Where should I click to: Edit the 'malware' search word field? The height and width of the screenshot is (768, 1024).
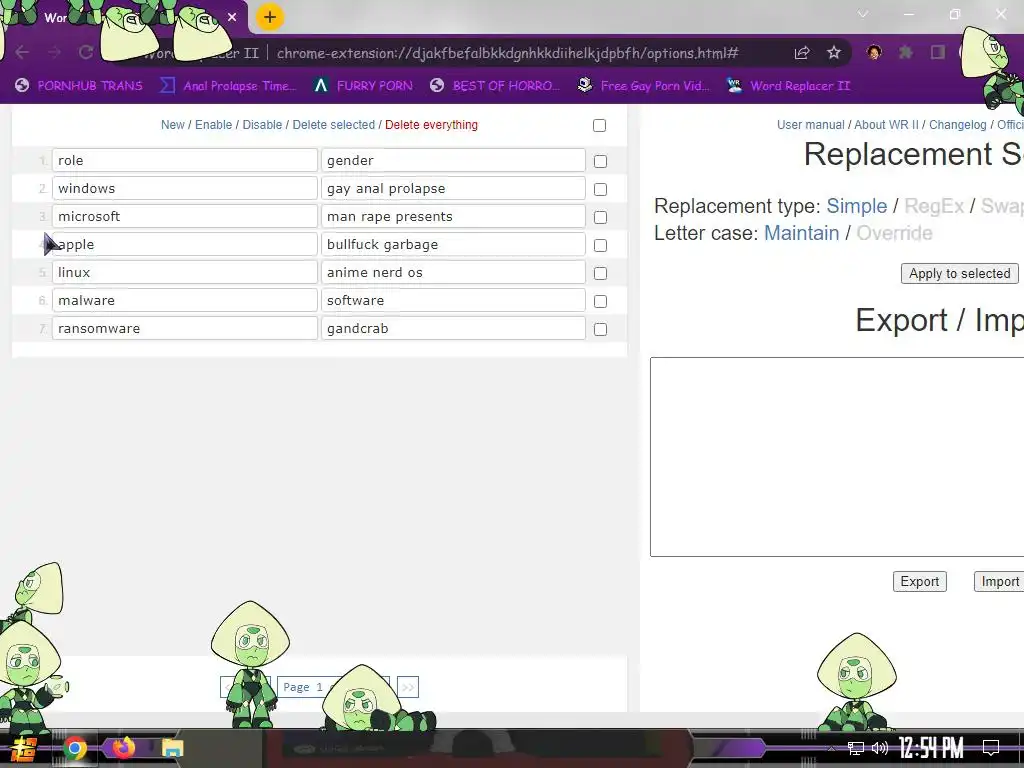pyautogui.click(x=185, y=300)
